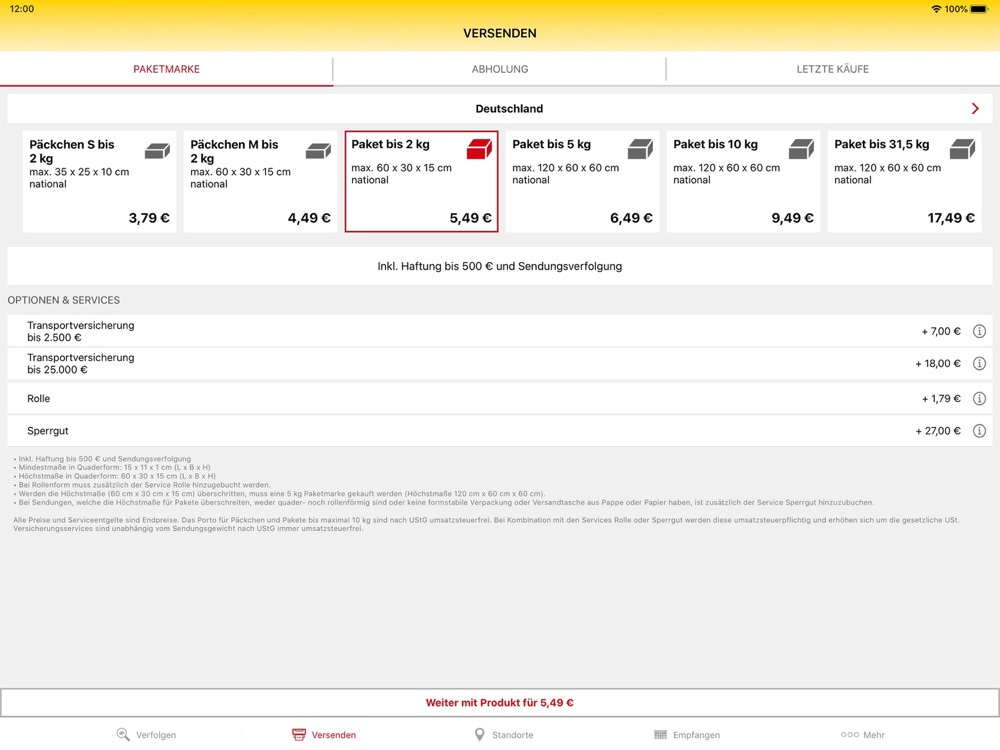Tap the Paket bis 31,5 kg box icon

[962, 149]
